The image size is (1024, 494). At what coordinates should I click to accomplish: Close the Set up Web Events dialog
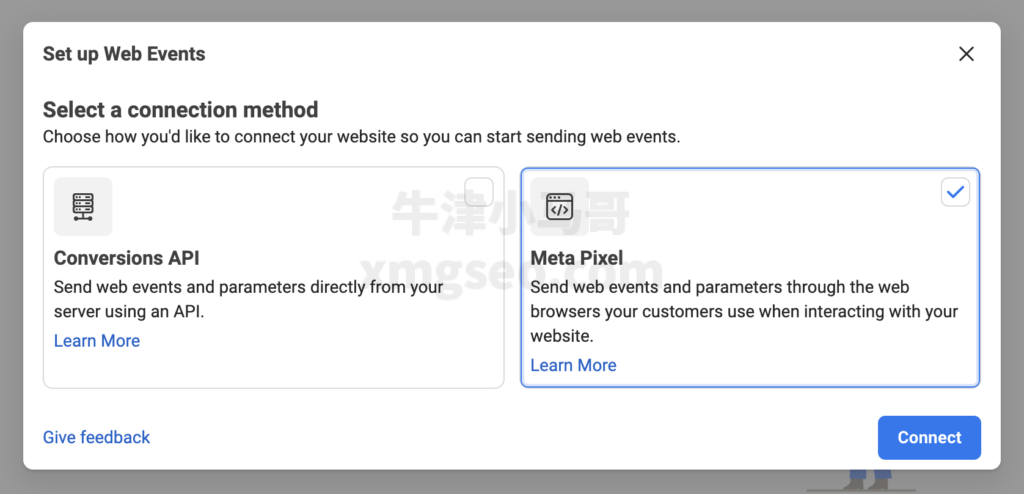click(x=967, y=54)
